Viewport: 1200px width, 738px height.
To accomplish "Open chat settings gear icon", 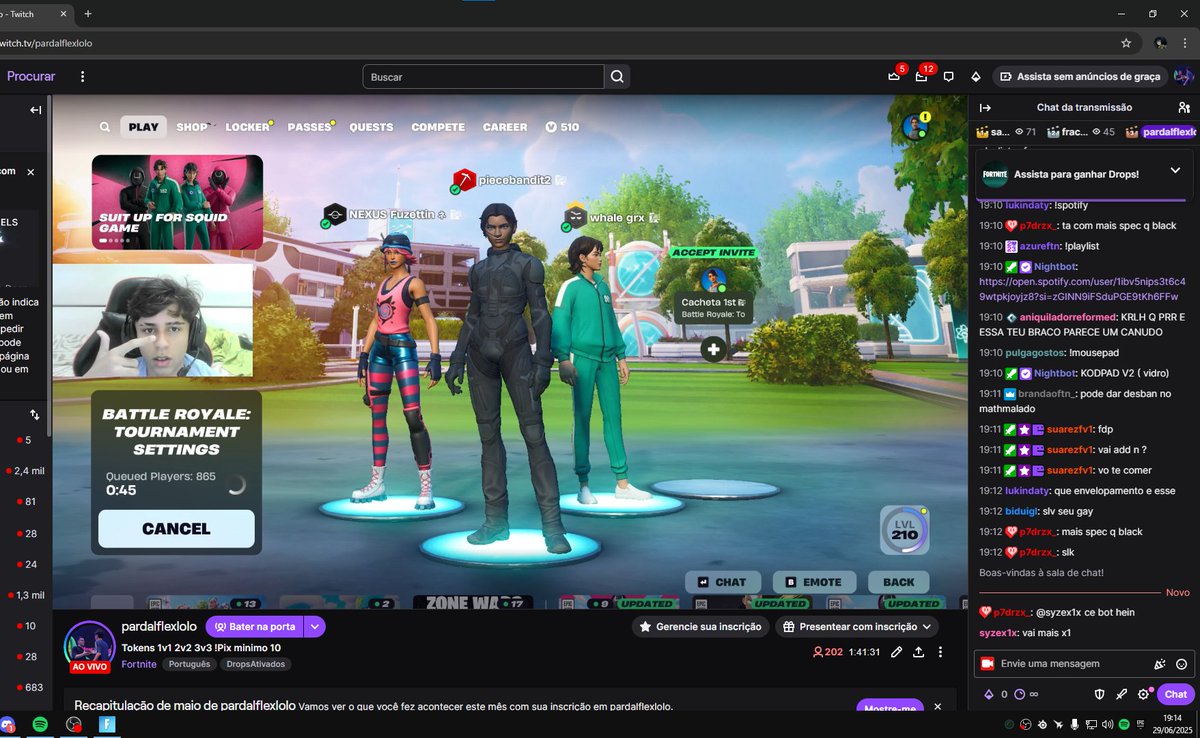I will tap(1144, 694).
